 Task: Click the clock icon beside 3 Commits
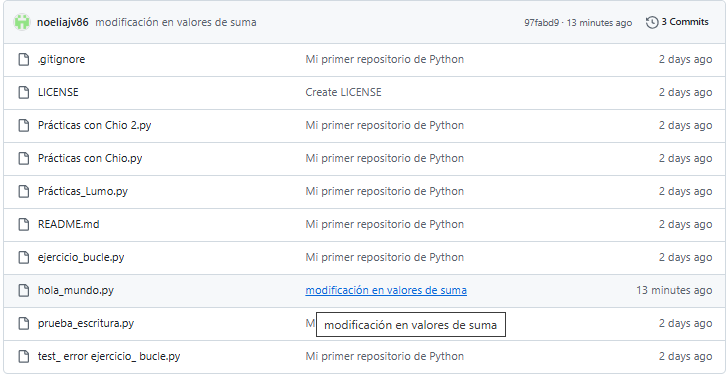(x=652, y=22)
